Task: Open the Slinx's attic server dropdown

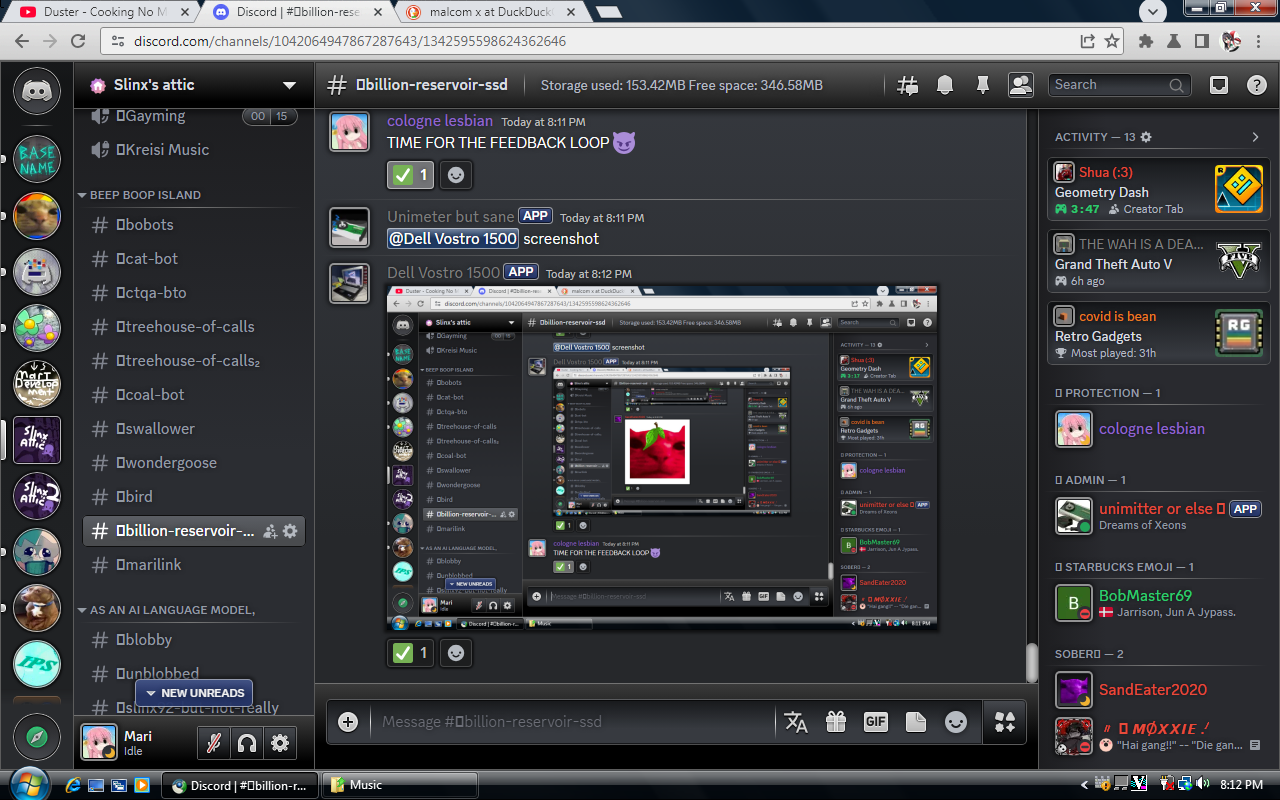Action: tap(289, 85)
